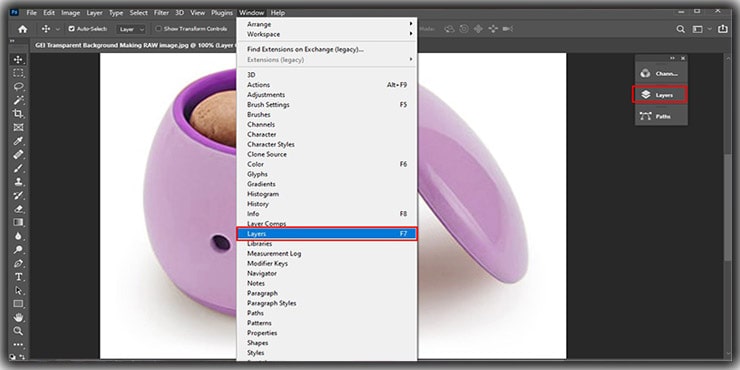Expand the Workspace submenu
This screenshot has width=740, height=370.
327,34
